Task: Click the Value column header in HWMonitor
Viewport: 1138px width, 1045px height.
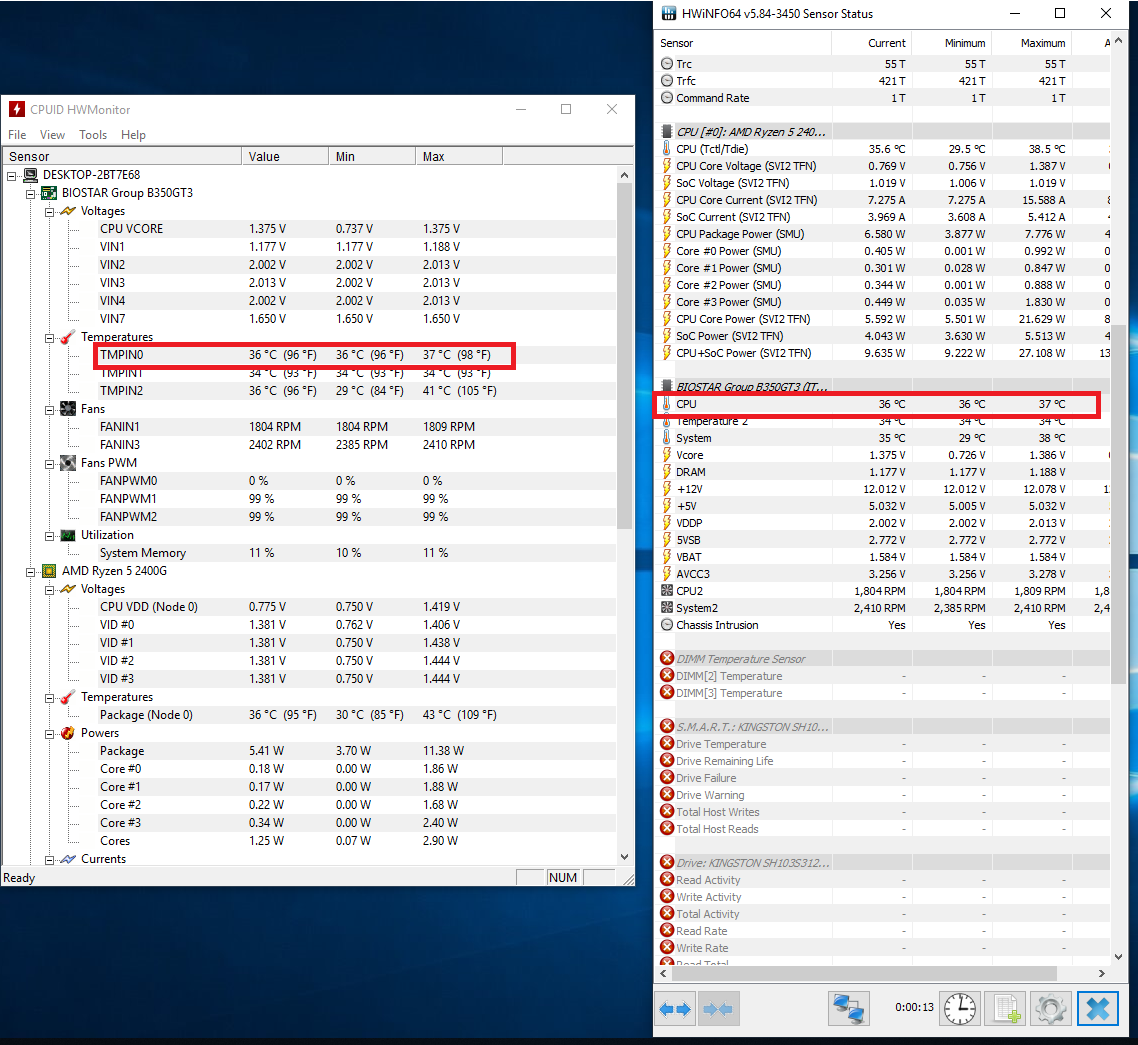Action: [264, 157]
